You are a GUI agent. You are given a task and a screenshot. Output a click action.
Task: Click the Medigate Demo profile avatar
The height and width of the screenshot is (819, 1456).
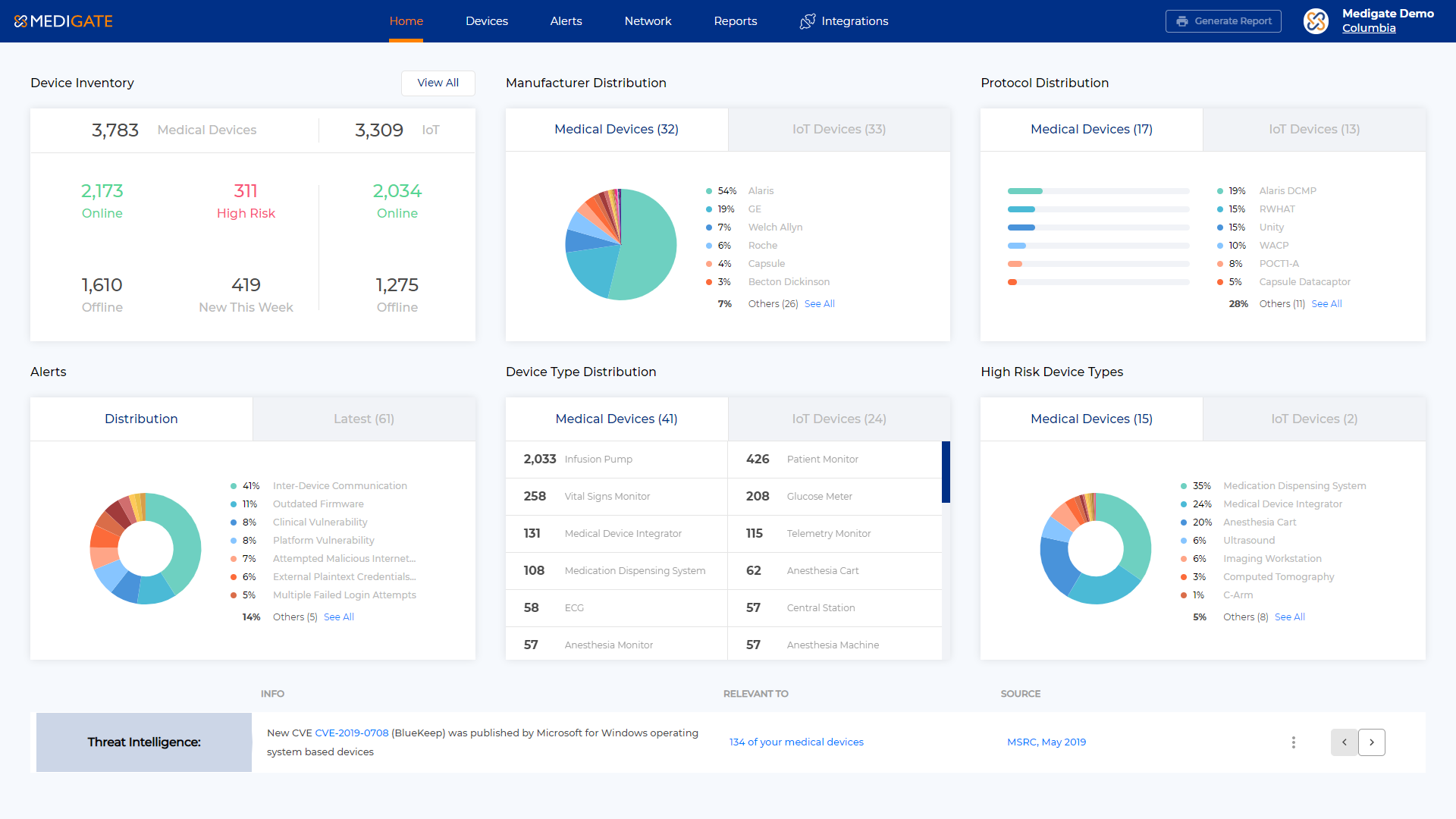[1316, 21]
